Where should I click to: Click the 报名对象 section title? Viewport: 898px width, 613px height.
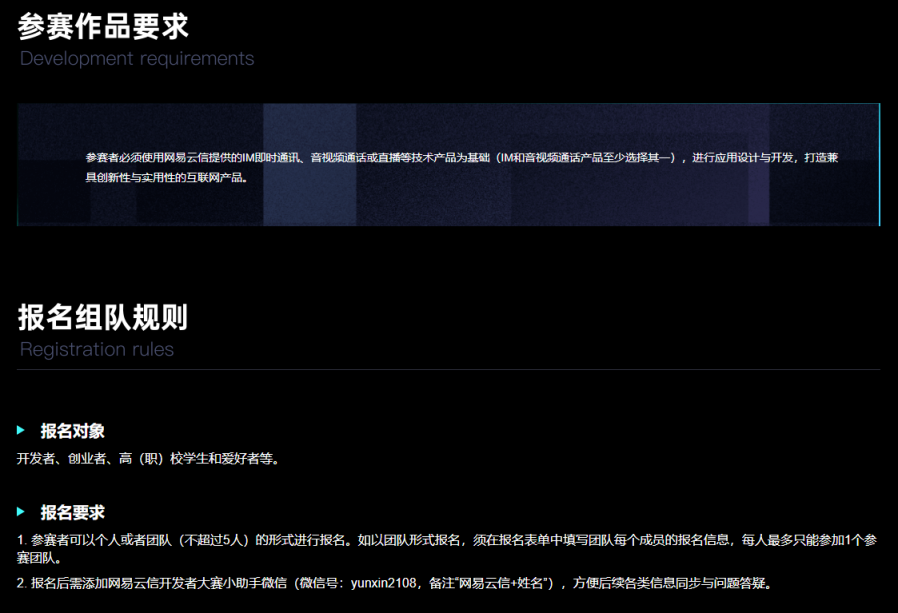point(73,431)
